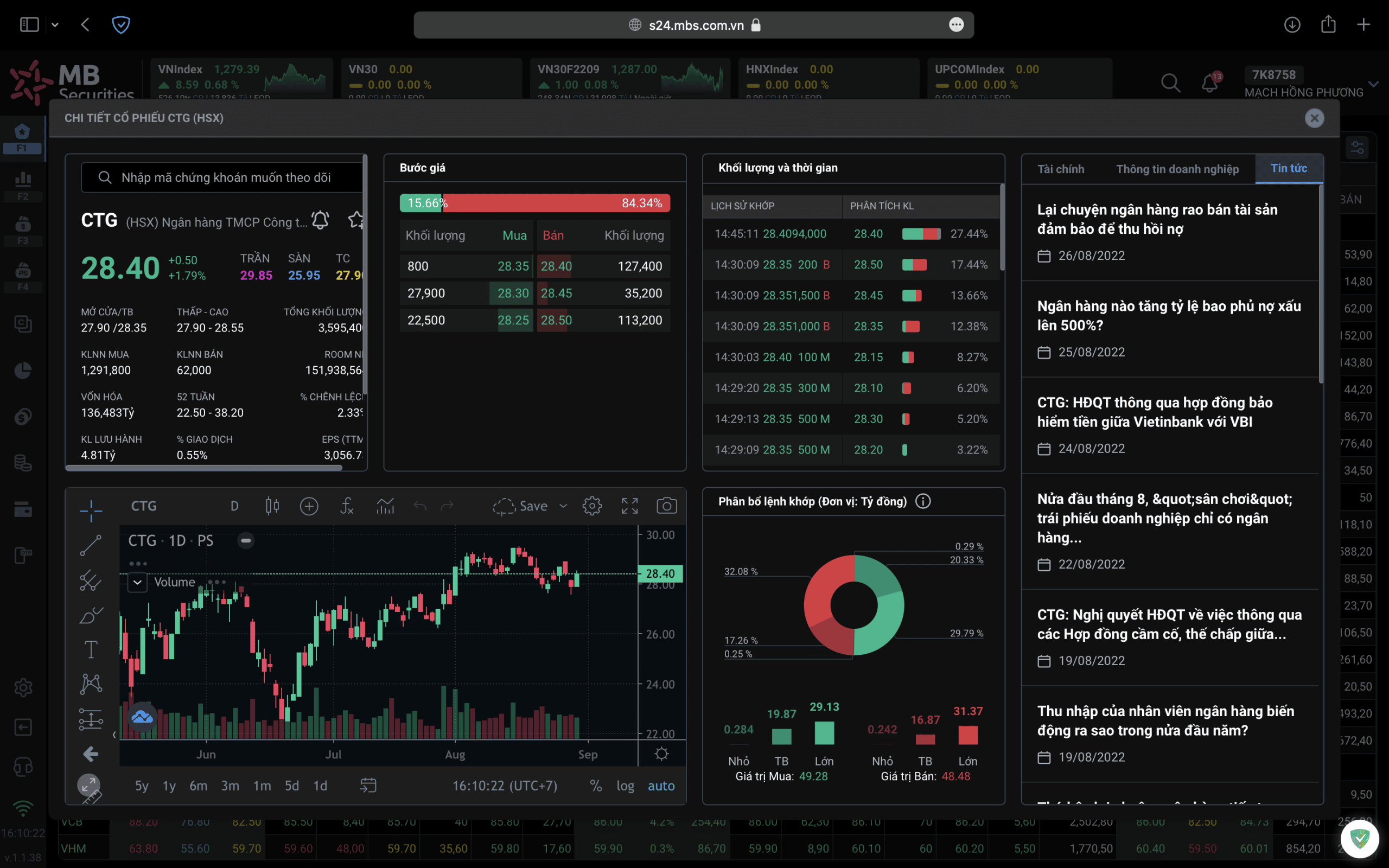Open the Safari downloads icon

tap(1292, 25)
